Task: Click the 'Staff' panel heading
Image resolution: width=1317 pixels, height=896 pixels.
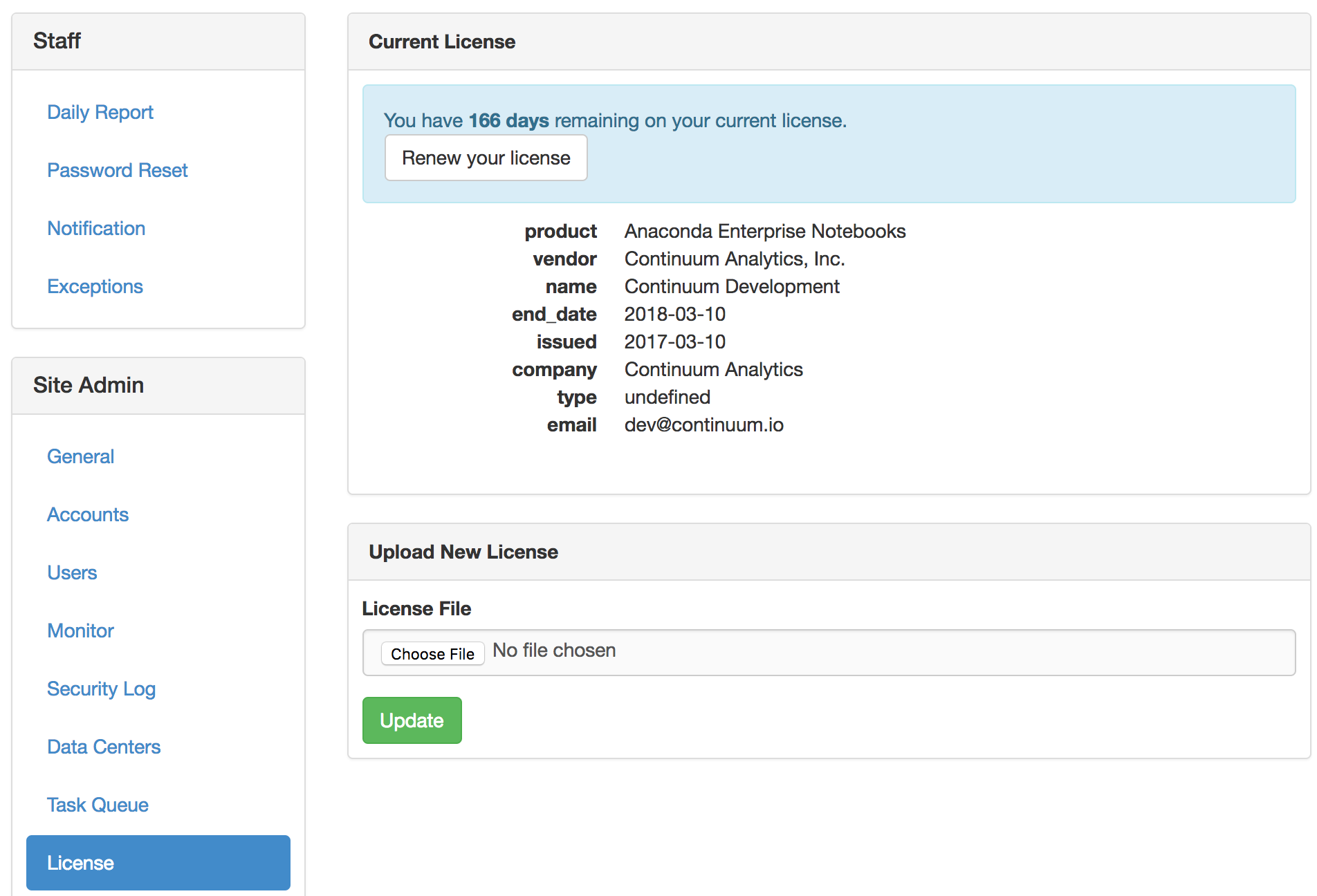Action: click(57, 41)
